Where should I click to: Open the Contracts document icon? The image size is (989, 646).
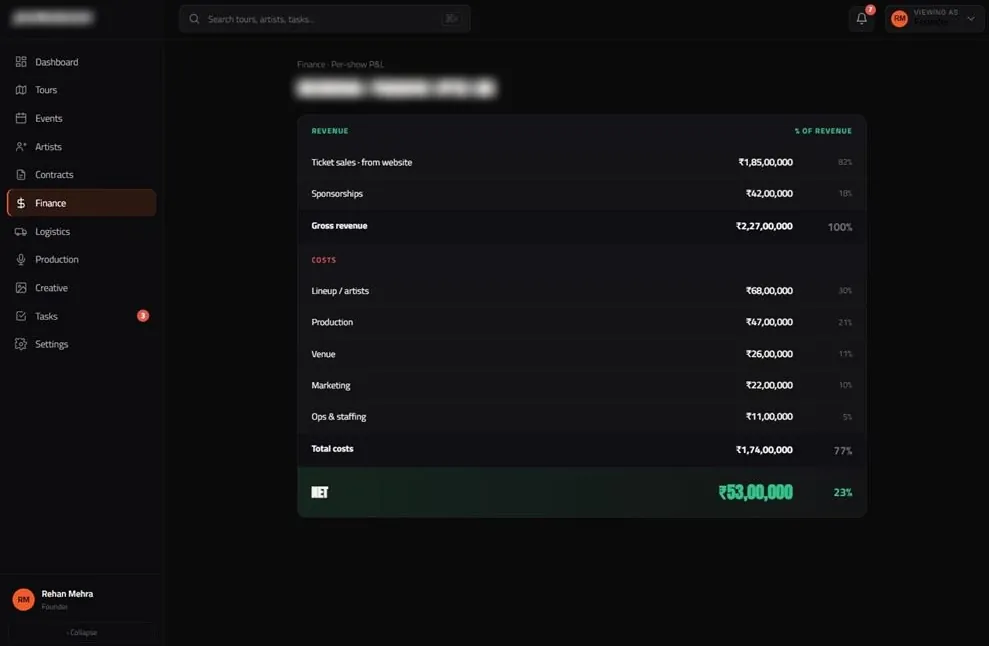pyautogui.click(x=21, y=175)
